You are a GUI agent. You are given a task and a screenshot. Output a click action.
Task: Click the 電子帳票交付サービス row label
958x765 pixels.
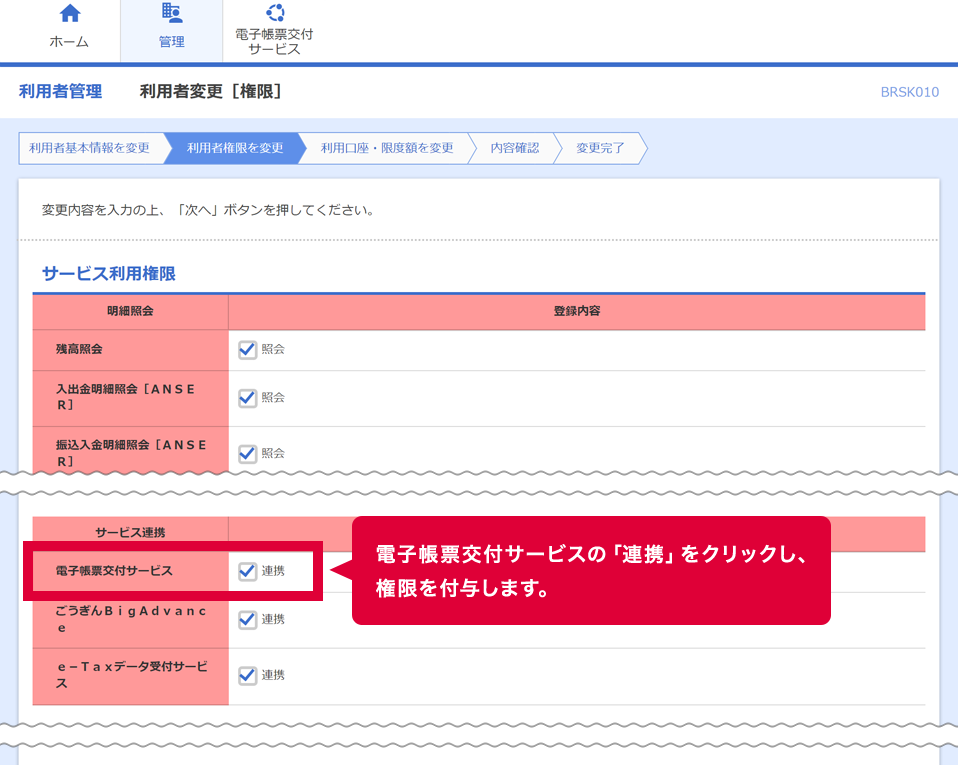pos(114,571)
